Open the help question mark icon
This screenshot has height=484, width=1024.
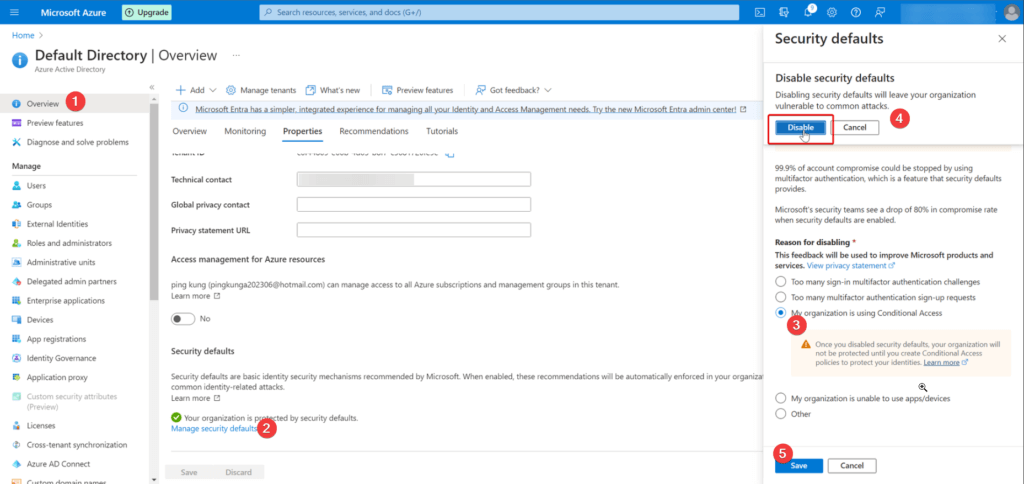coord(856,12)
